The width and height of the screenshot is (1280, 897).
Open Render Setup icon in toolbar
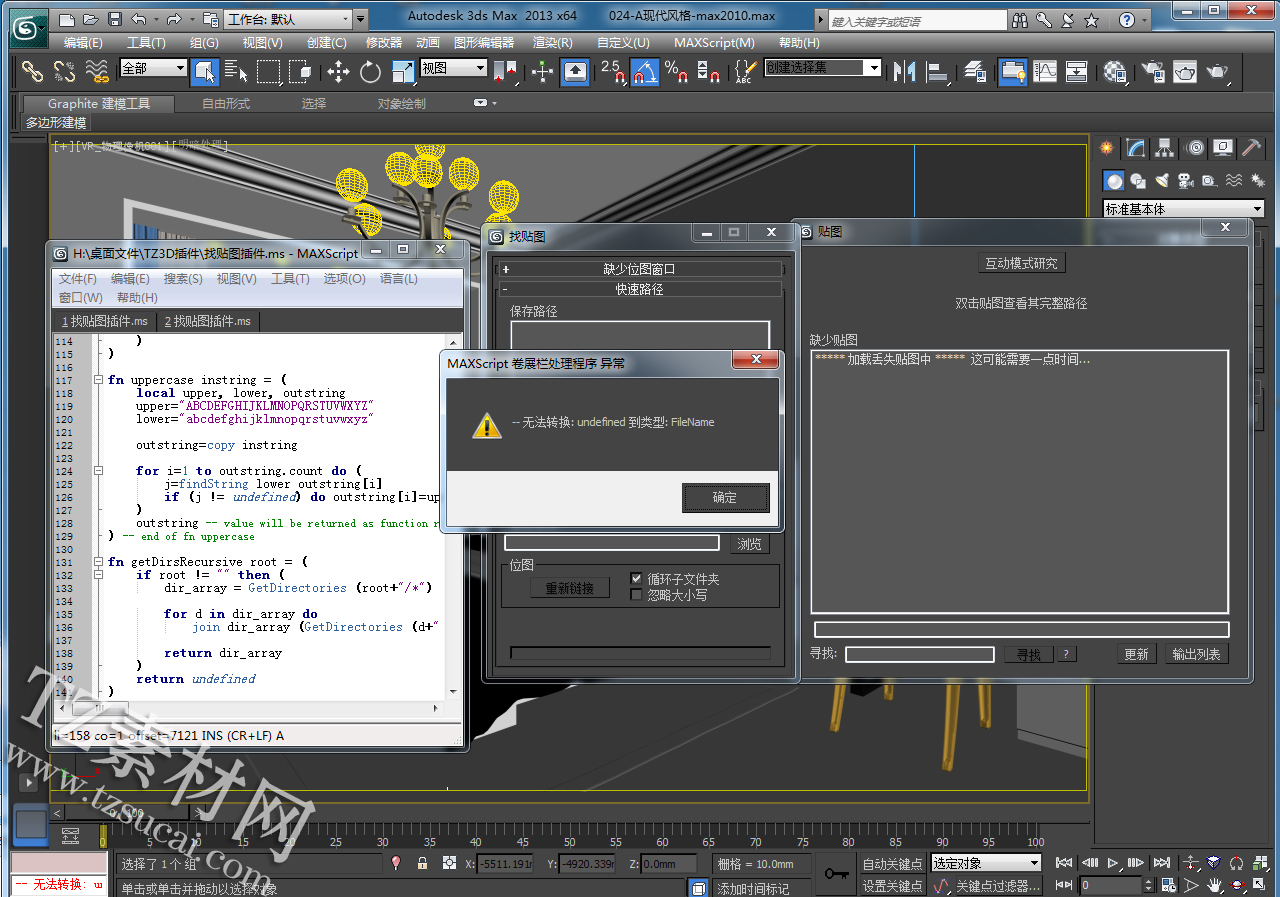pyautogui.click(x=1153, y=71)
